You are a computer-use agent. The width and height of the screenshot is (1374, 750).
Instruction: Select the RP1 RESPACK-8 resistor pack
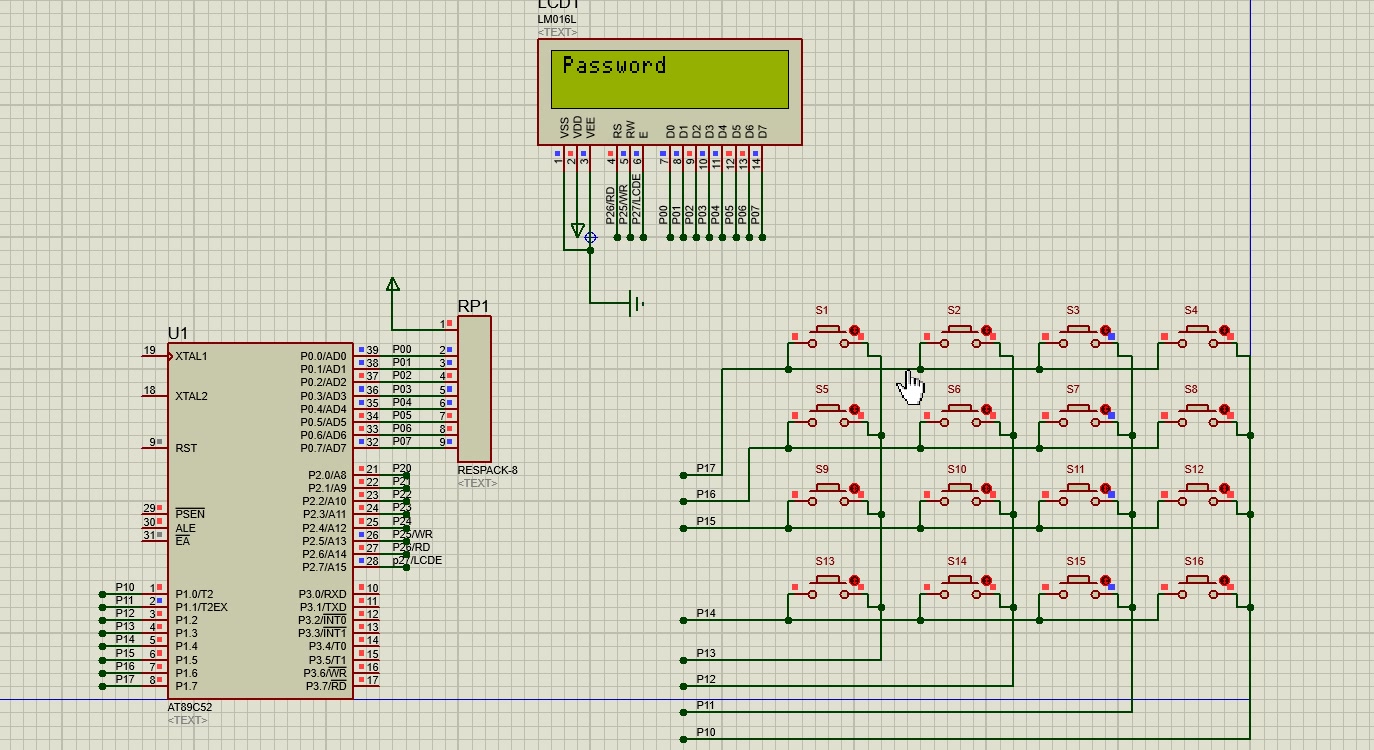pyautogui.click(x=474, y=389)
